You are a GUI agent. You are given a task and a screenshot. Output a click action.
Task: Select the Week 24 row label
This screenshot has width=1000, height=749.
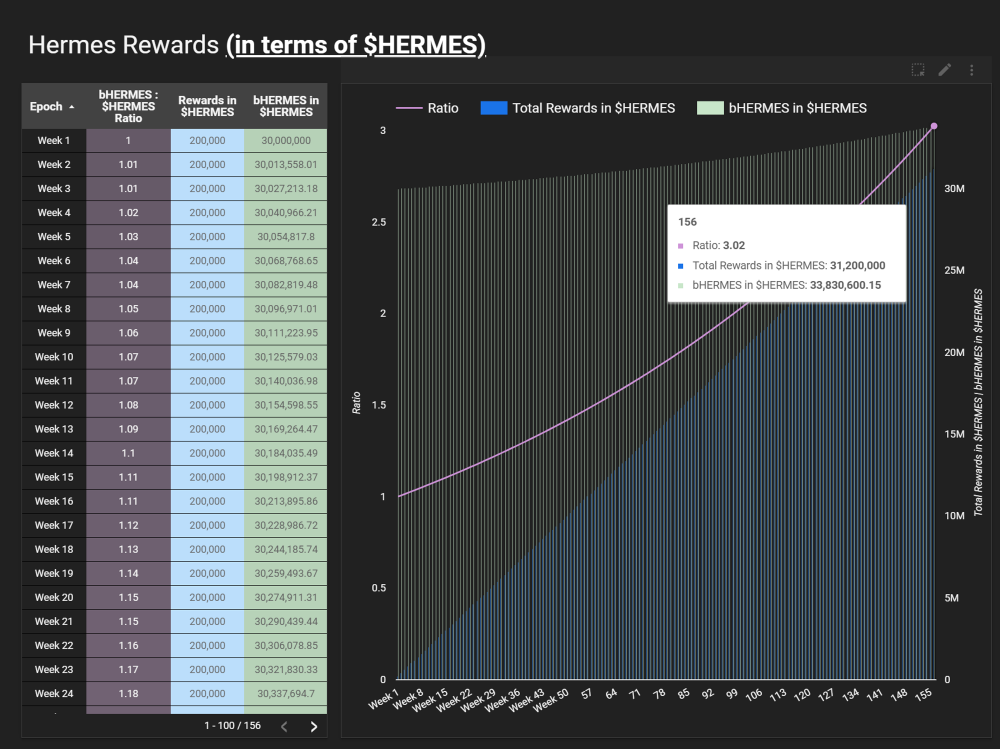point(54,693)
